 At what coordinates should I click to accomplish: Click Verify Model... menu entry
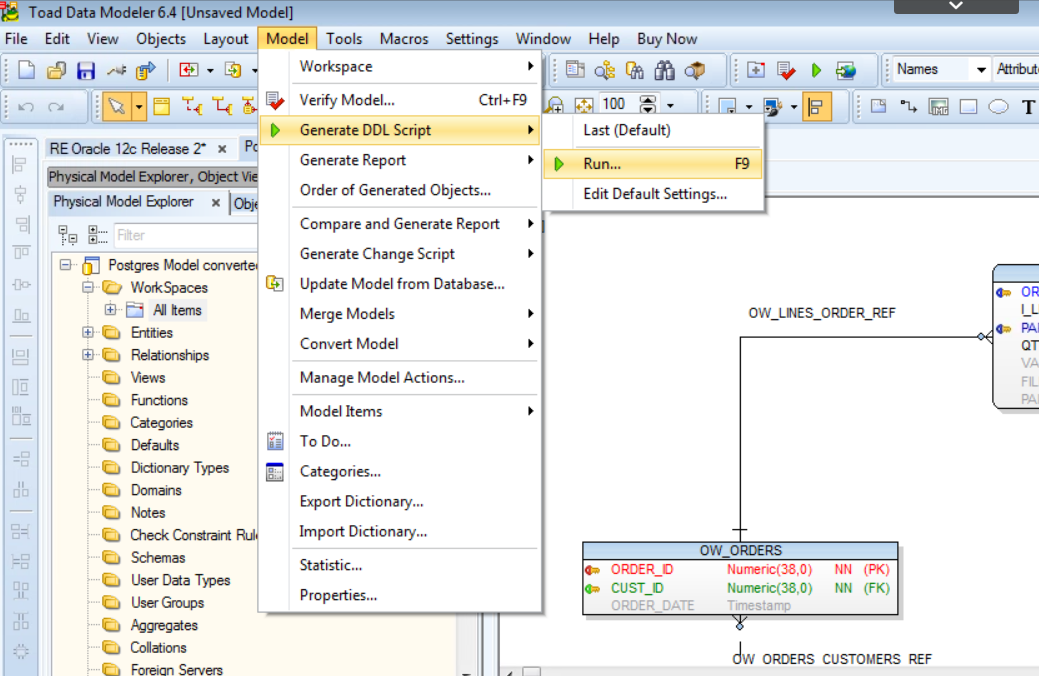pos(400,100)
